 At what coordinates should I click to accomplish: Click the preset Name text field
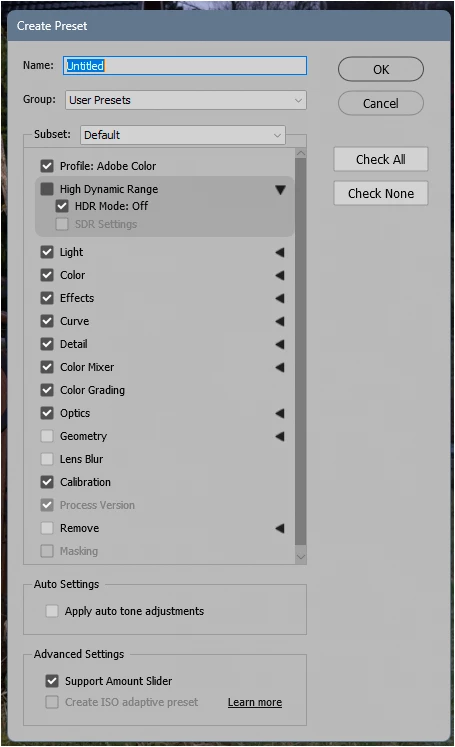point(185,66)
